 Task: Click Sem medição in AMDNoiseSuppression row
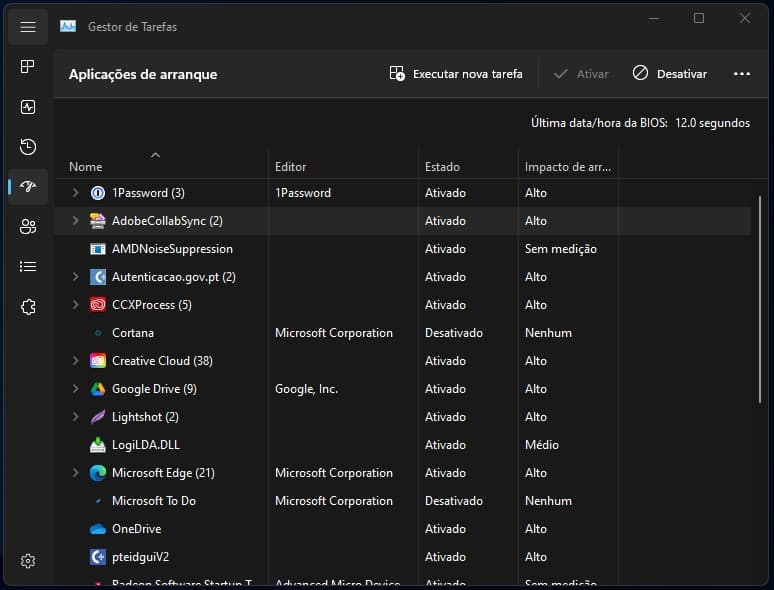tap(561, 249)
